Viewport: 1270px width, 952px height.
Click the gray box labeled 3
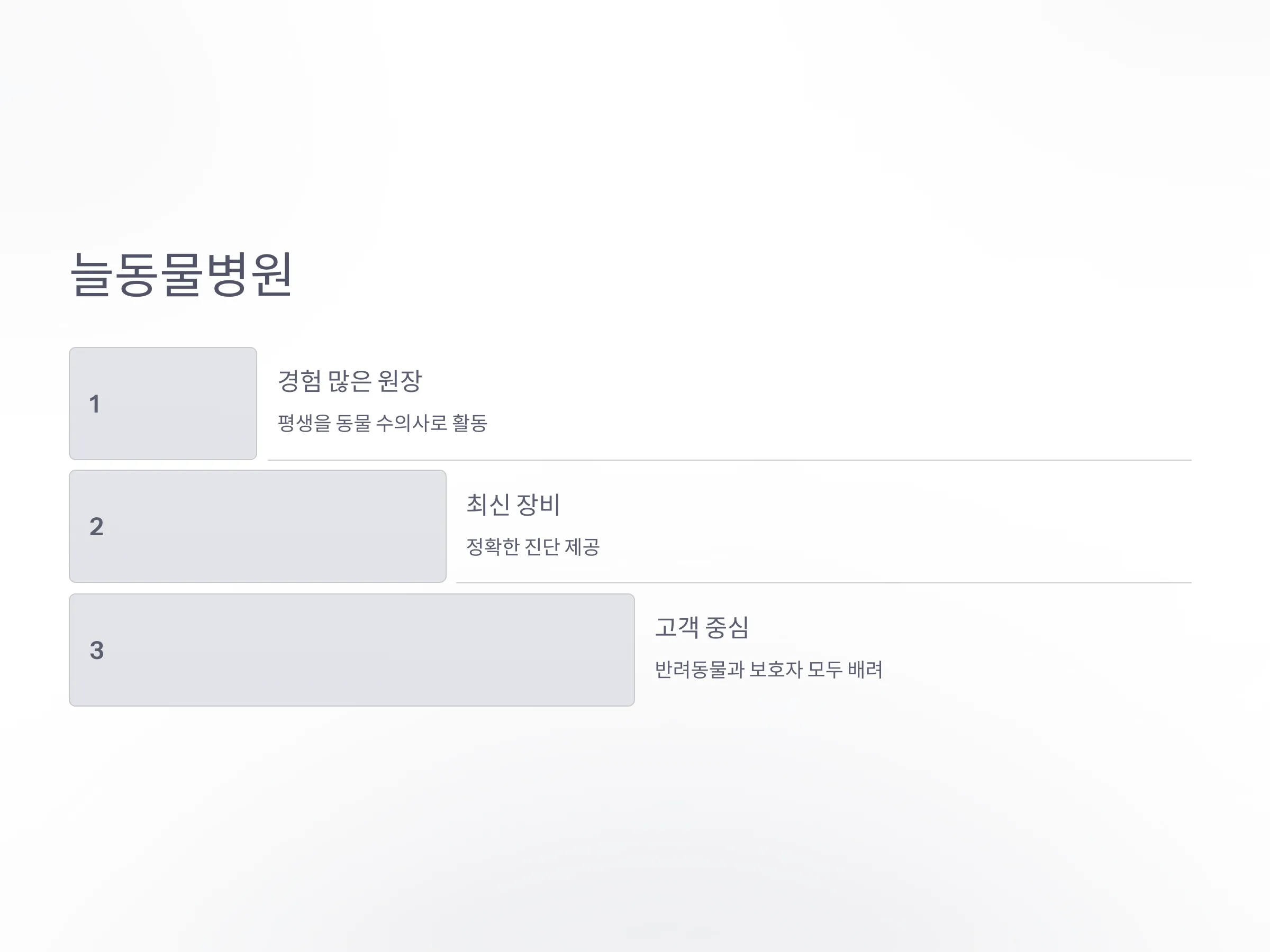pos(352,649)
